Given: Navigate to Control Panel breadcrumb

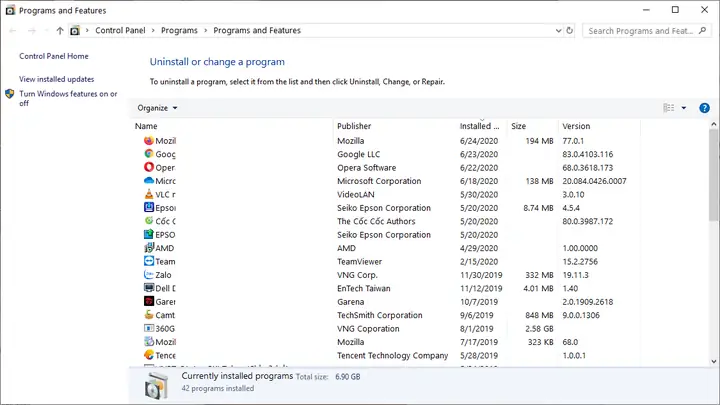Looking at the screenshot, I should pos(120,30).
